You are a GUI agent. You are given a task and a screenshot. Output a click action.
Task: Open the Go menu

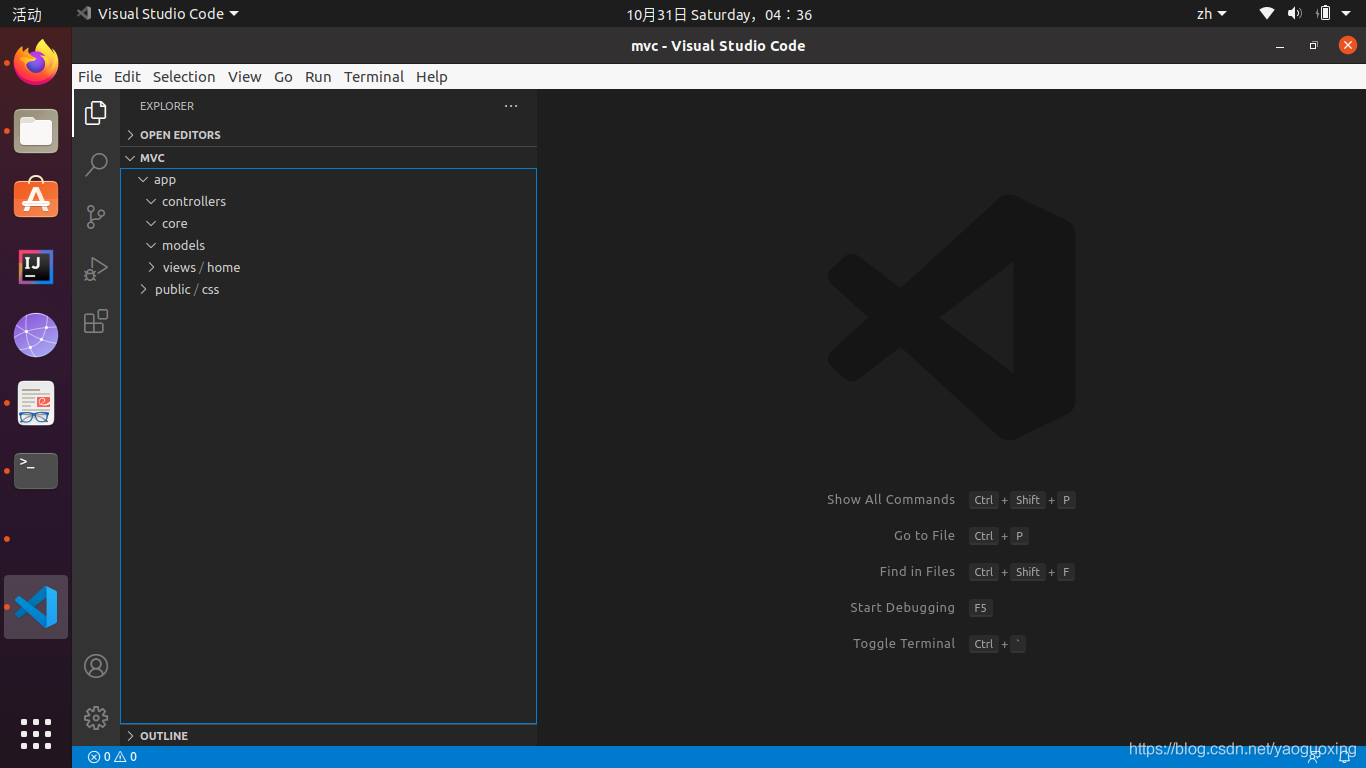click(x=283, y=77)
